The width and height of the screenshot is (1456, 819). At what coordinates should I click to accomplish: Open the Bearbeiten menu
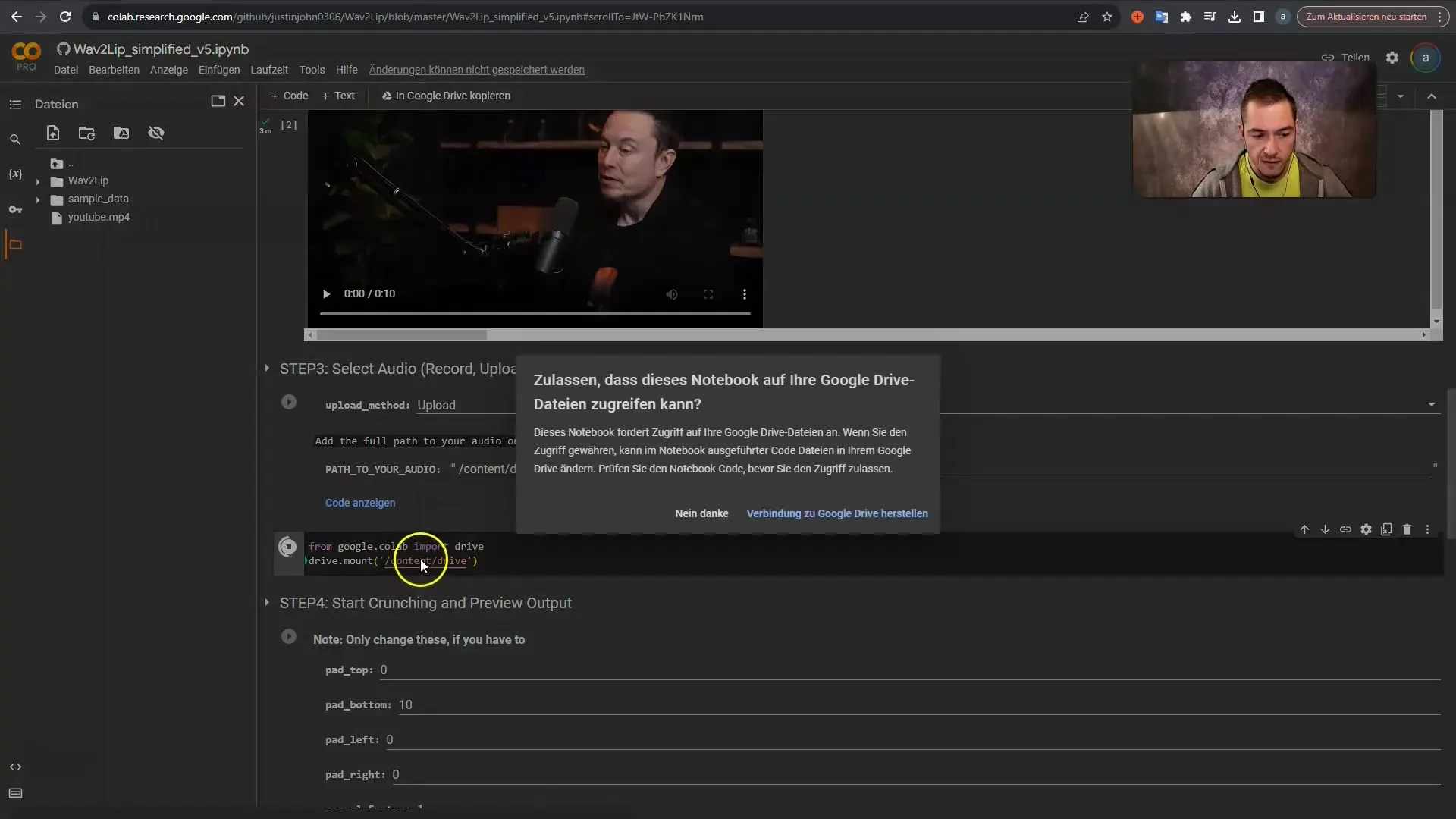114,70
